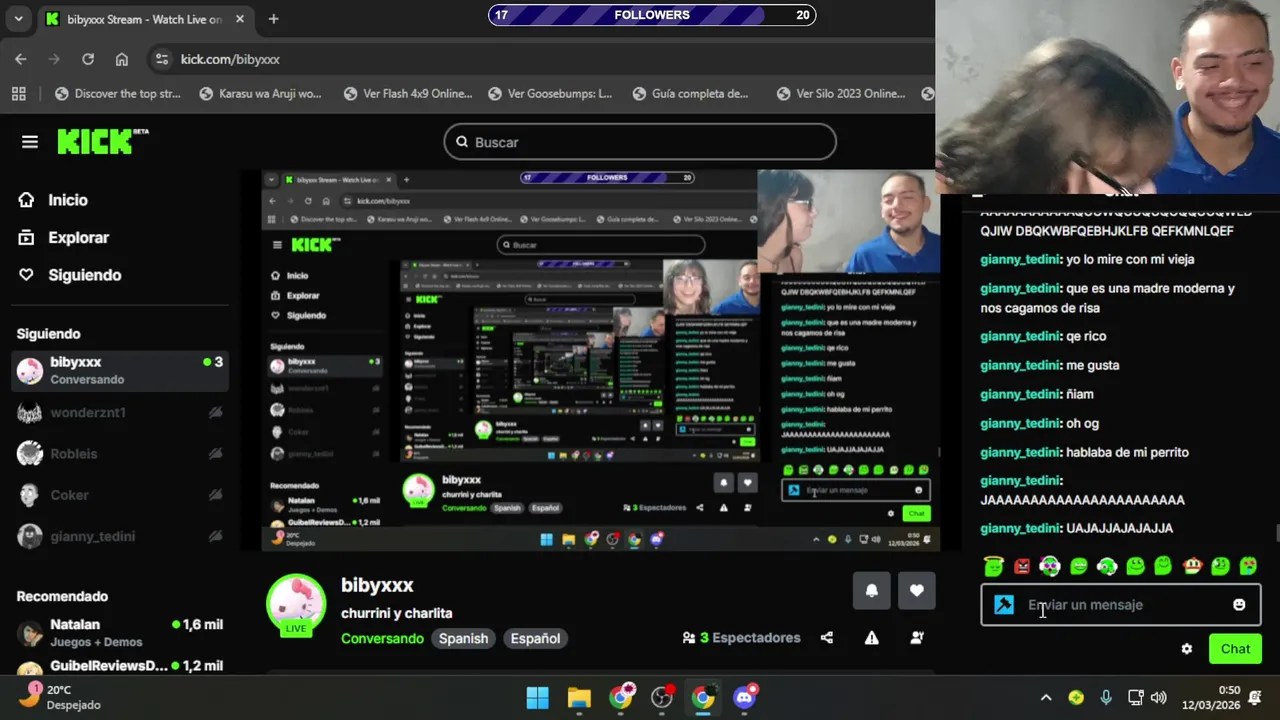Open 'Ver Goosebumps' bookmark
Screen dimensions: 1280x720
[550, 94]
